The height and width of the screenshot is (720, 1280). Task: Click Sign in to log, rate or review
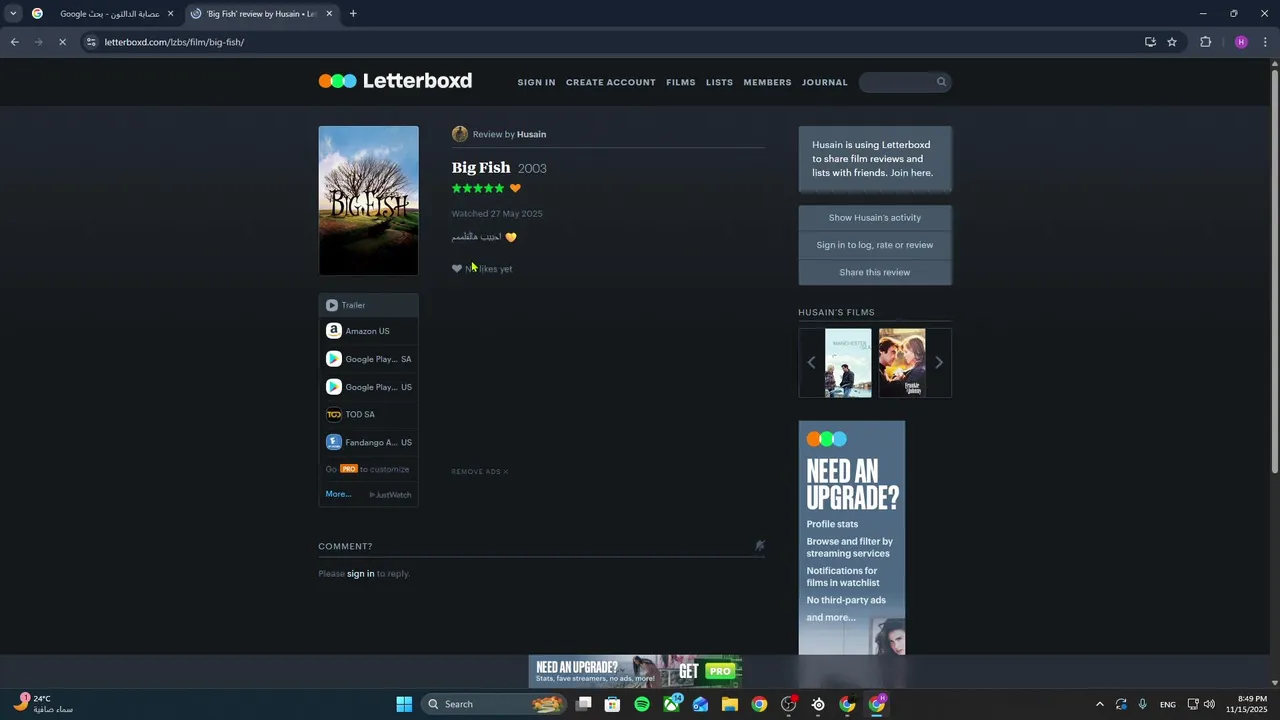tap(875, 245)
